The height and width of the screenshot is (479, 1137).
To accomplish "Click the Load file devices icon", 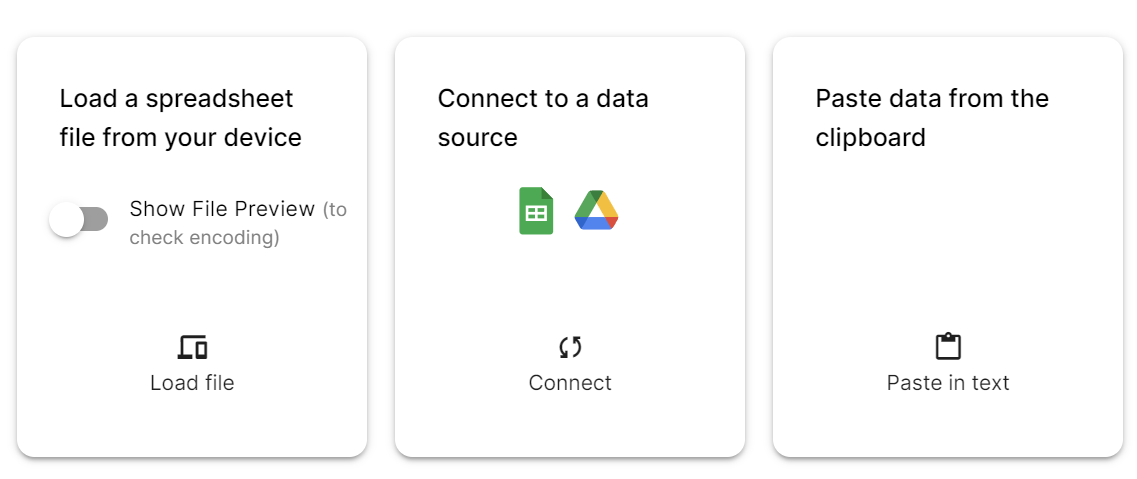I will pyautogui.click(x=192, y=348).
